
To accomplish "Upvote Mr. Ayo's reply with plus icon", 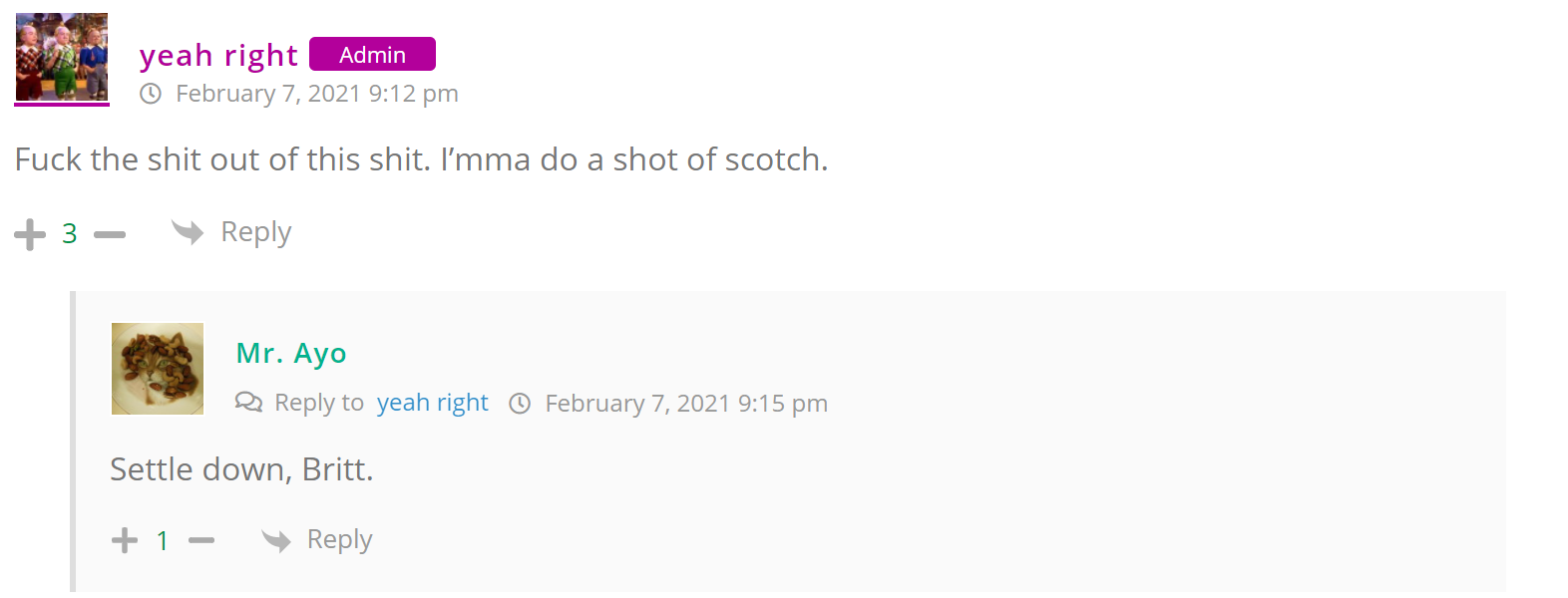I will click(125, 540).
